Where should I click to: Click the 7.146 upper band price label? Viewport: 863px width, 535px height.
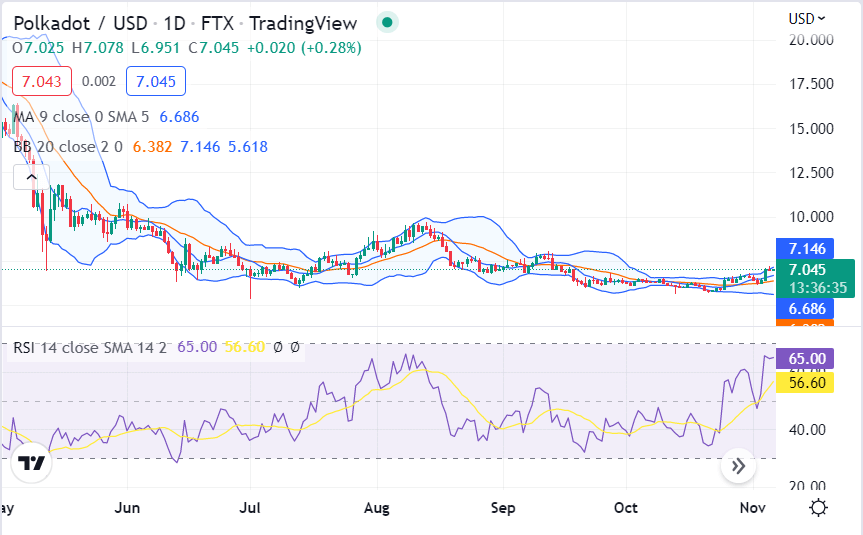[805, 249]
